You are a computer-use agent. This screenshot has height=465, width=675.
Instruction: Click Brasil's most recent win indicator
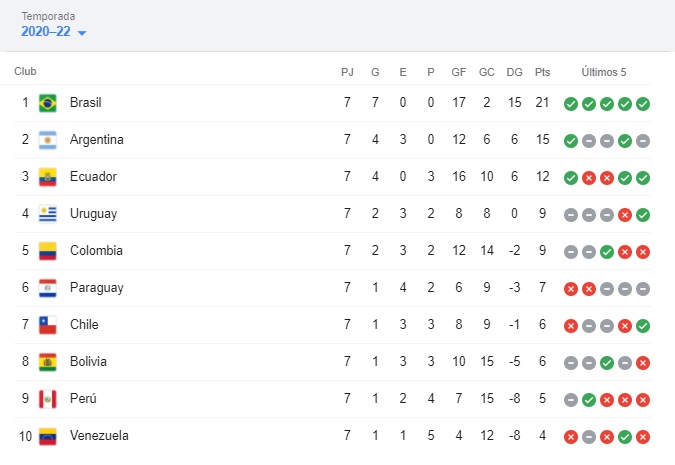643,104
